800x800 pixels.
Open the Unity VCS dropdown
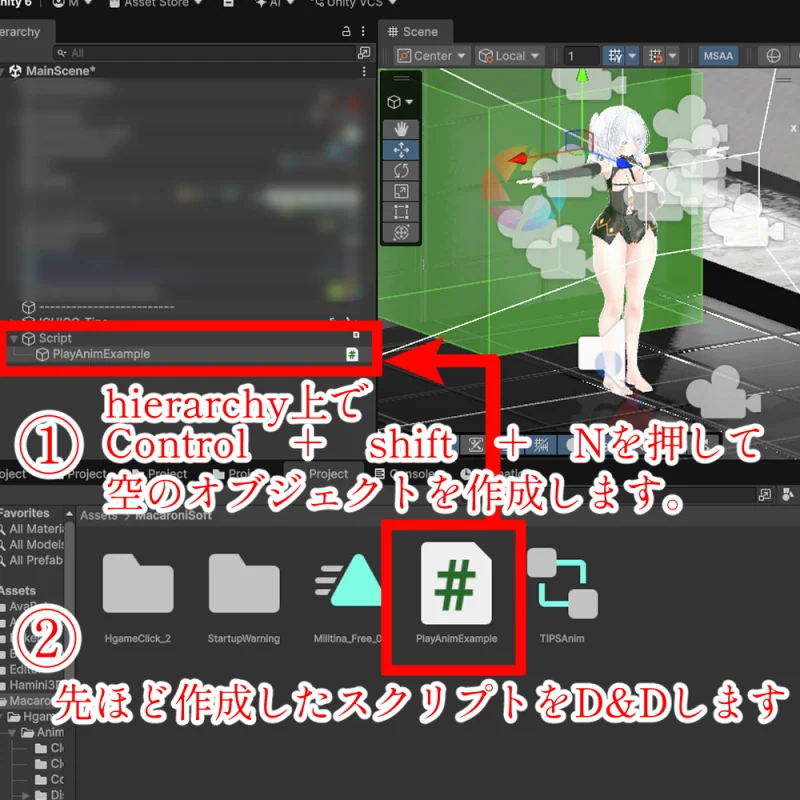click(355, 4)
